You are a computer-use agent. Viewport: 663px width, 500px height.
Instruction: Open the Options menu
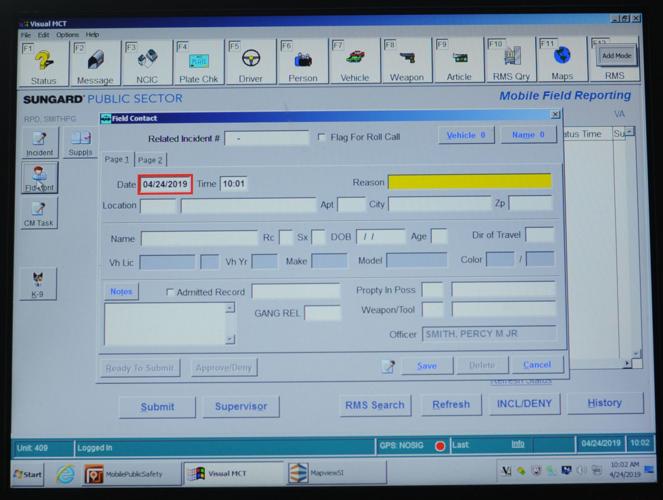67,35
